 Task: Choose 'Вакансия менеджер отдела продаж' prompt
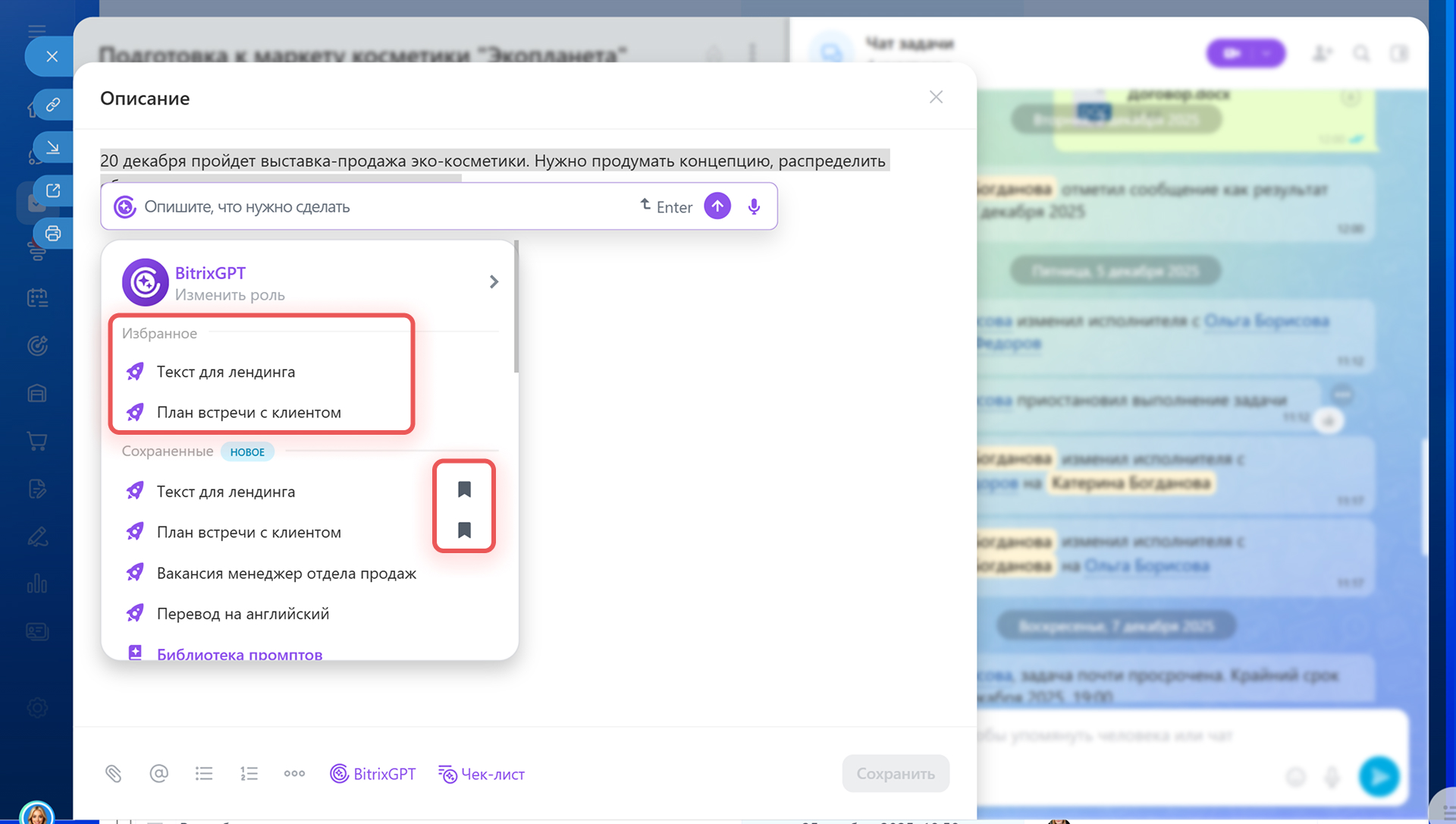pyautogui.click(x=286, y=574)
